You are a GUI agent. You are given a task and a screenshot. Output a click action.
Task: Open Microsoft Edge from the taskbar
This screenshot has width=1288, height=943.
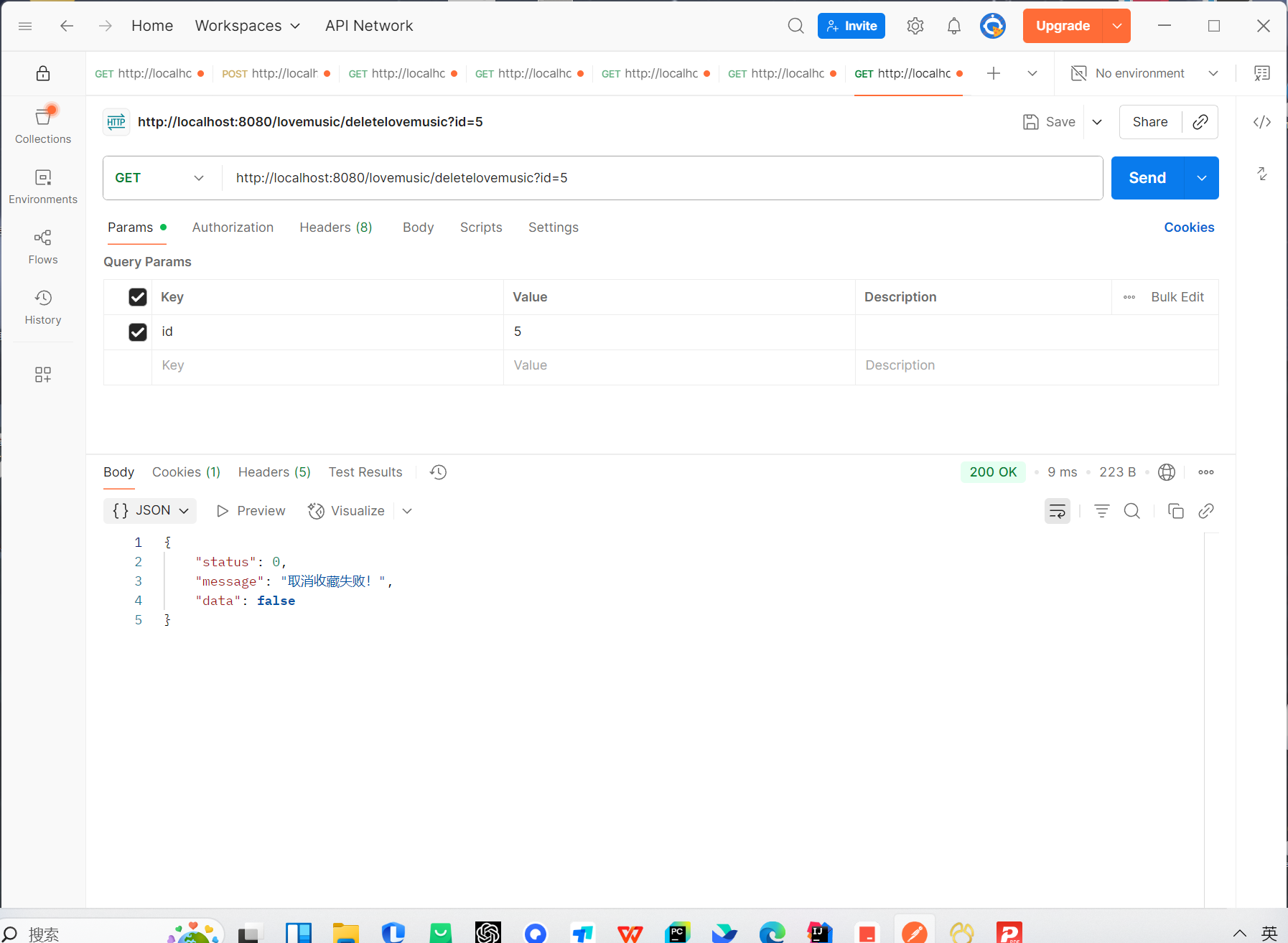[773, 933]
